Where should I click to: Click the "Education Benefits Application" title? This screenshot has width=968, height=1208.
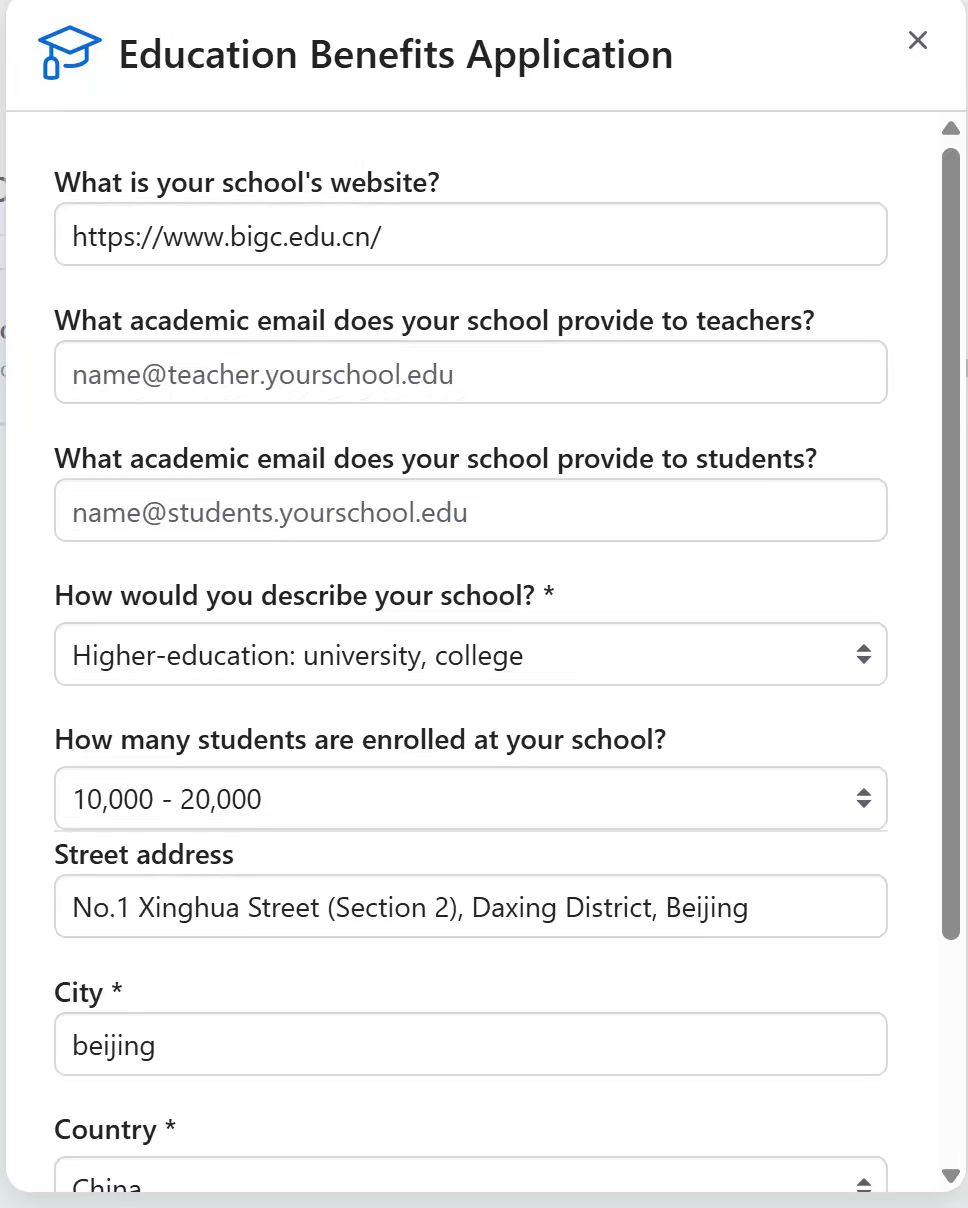coord(395,54)
